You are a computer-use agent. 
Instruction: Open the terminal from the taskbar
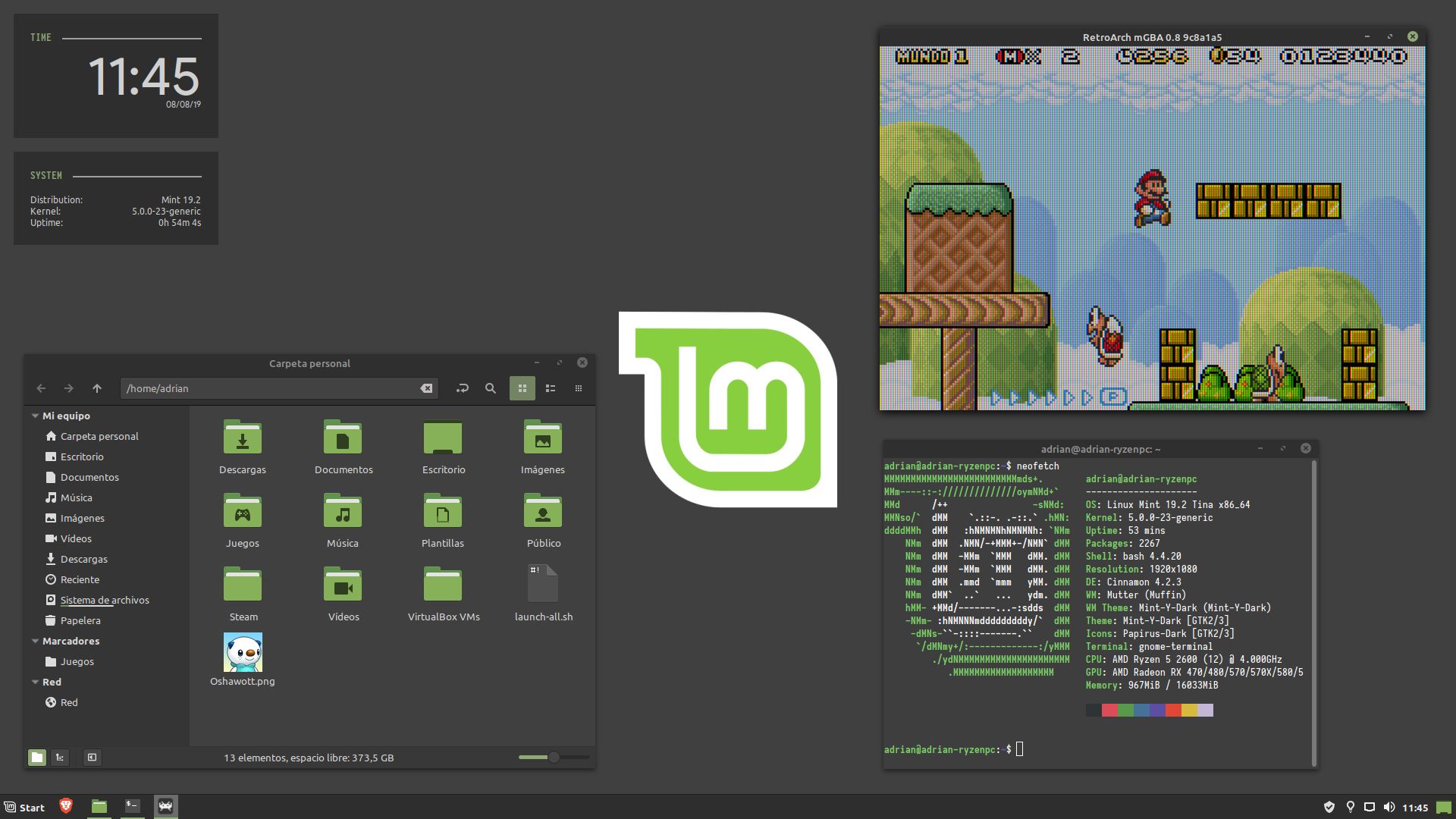pyautogui.click(x=133, y=806)
